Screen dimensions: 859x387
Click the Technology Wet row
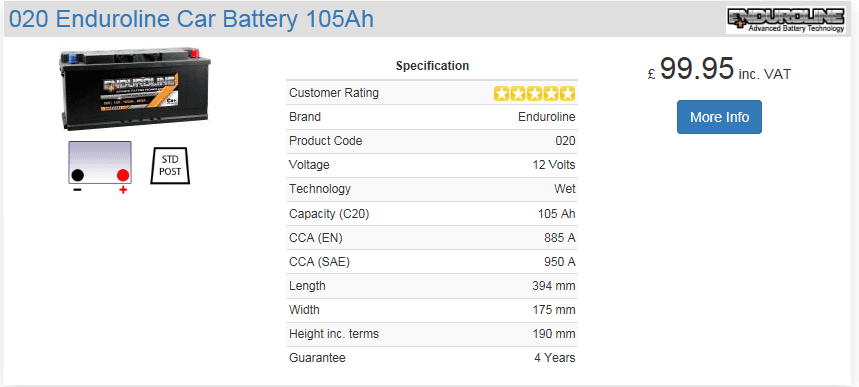(x=432, y=189)
